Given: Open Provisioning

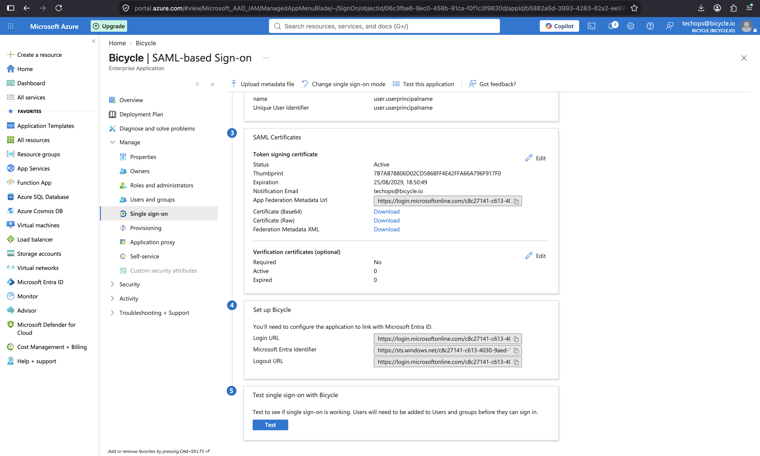Looking at the screenshot, I should 145,228.
